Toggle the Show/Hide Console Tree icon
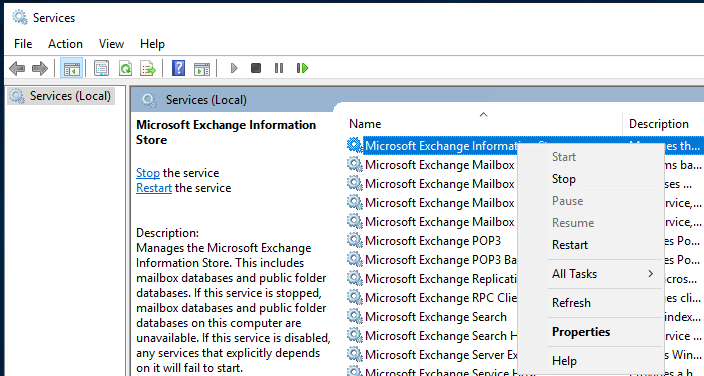The width and height of the screenshot is (704, 376). tap(71, 68)
